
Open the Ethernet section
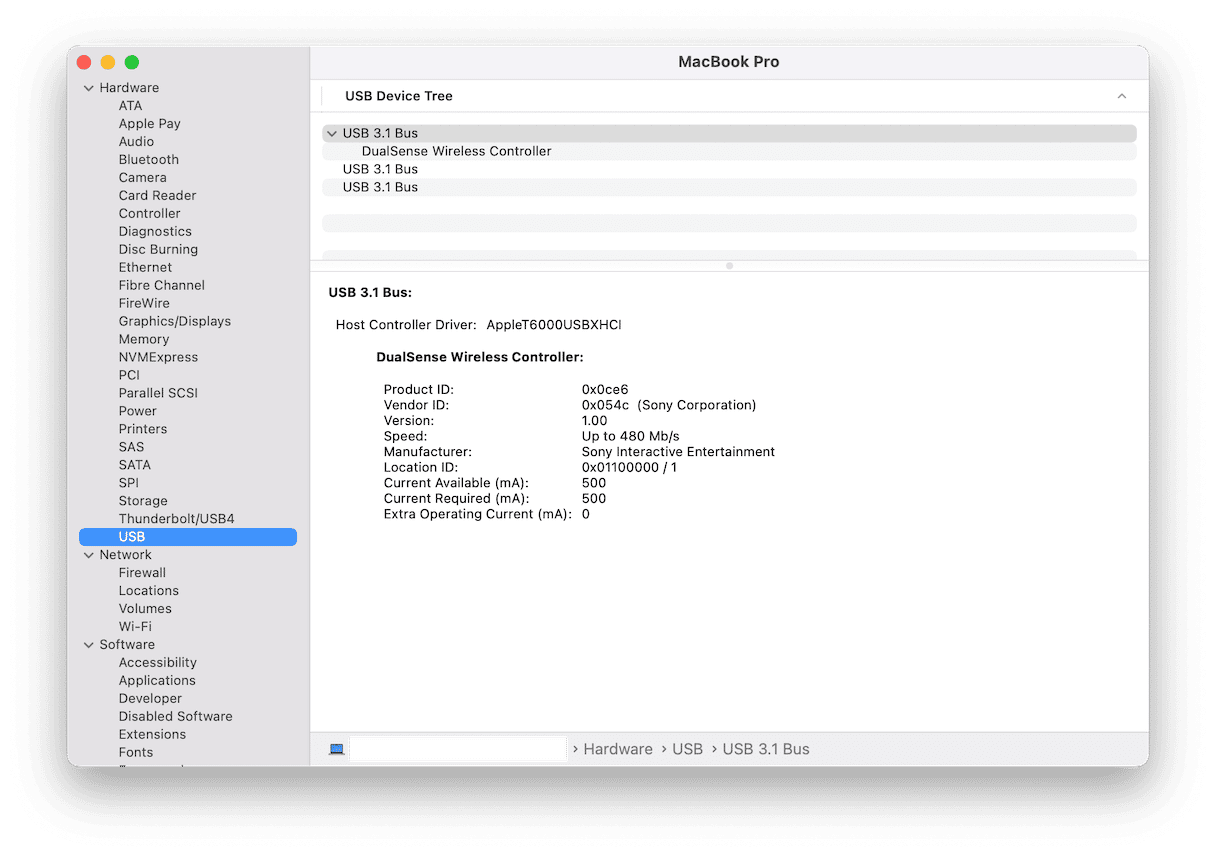point(145,268)
